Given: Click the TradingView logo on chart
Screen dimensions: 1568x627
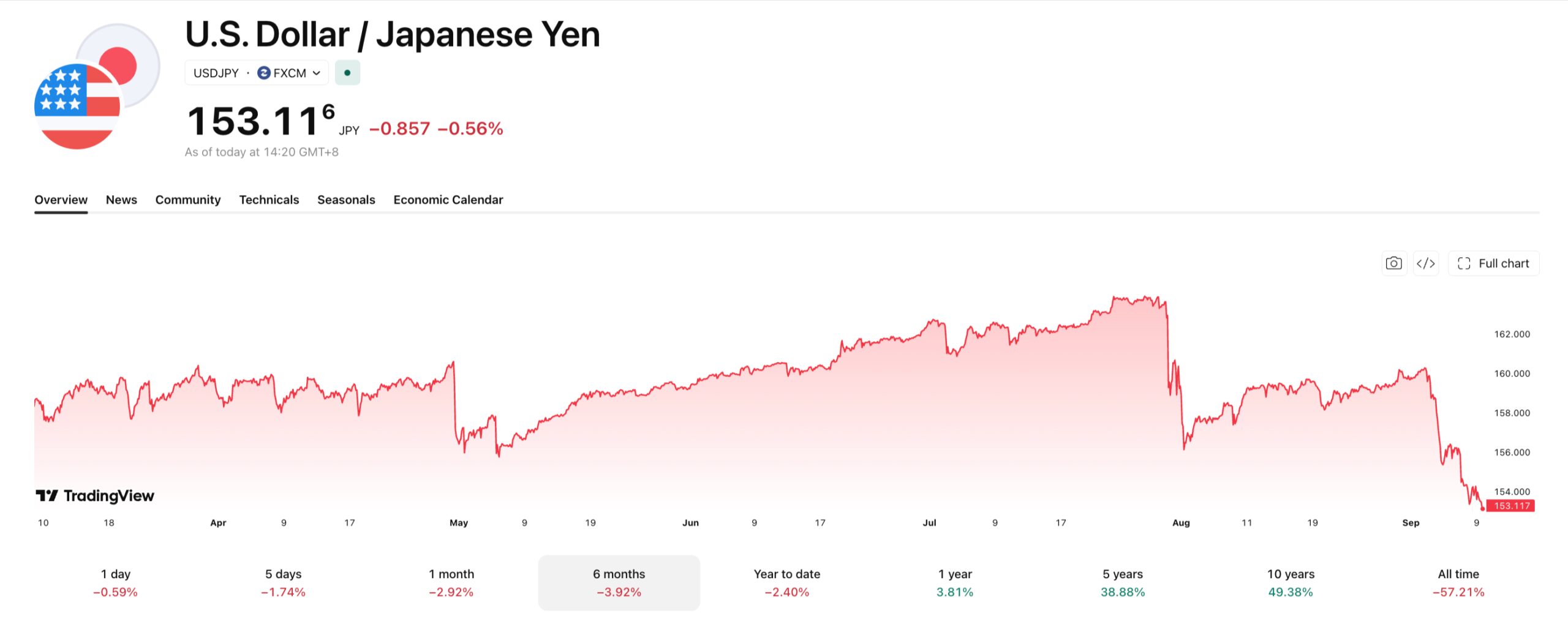Looking at the screenshot, I should point(95,495).
